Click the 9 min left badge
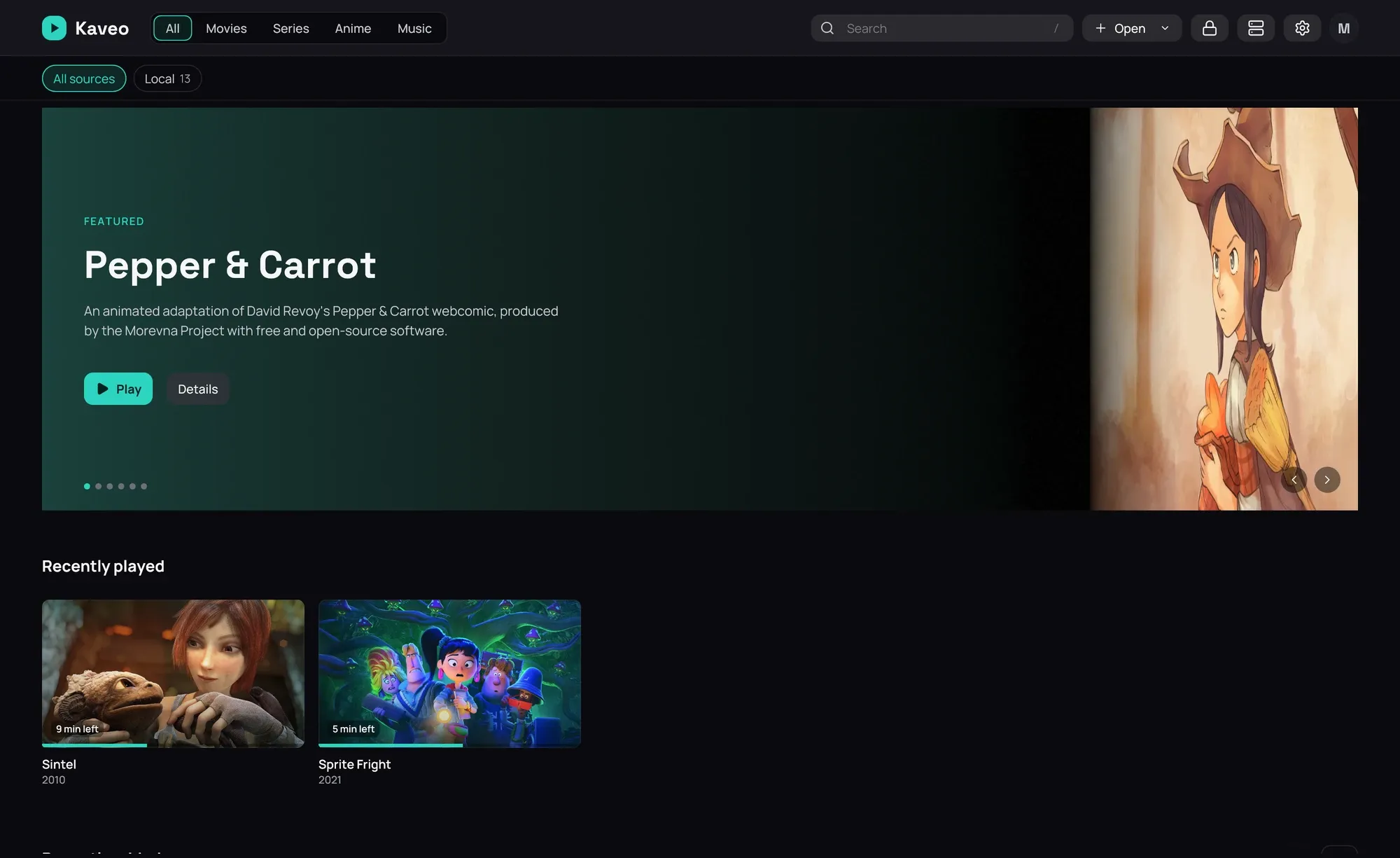This screenshot has height=858, width=1400. click(77, 729)
